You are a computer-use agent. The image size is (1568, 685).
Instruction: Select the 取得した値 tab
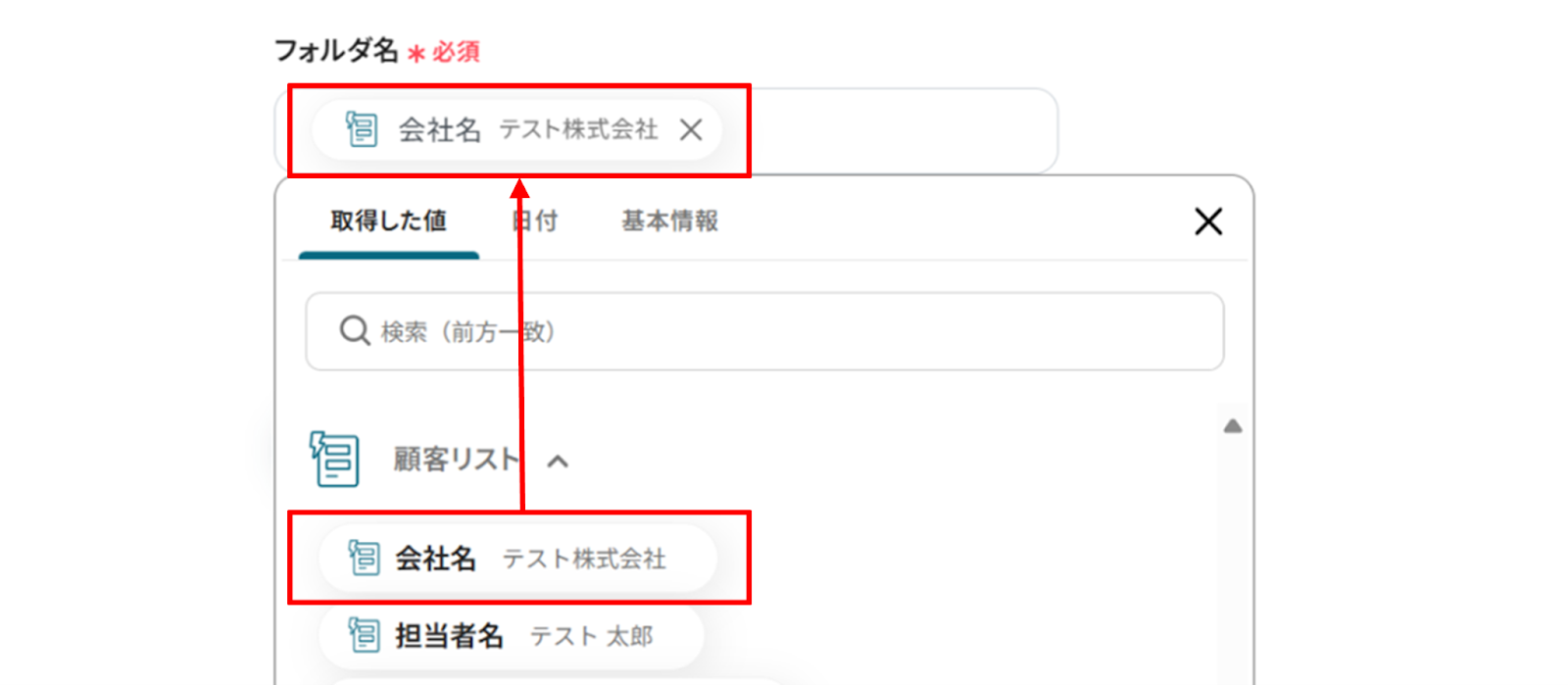click(389, 221)
